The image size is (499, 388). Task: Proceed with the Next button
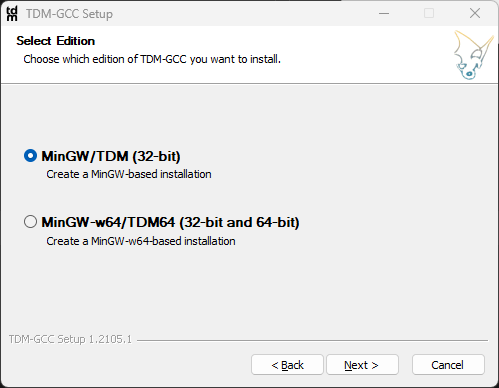point(362,365)
